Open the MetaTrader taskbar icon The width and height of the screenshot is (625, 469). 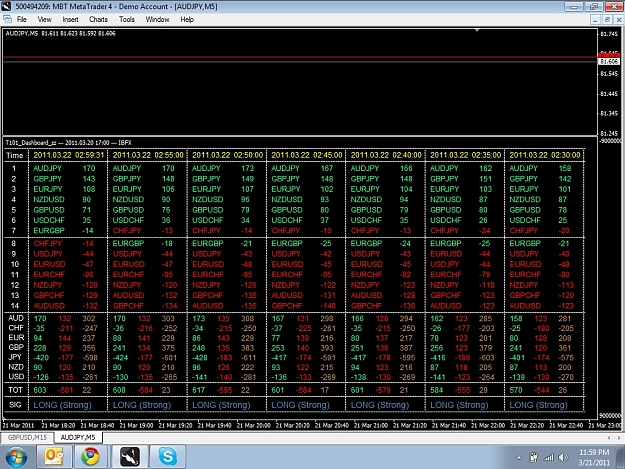point(130,457)
